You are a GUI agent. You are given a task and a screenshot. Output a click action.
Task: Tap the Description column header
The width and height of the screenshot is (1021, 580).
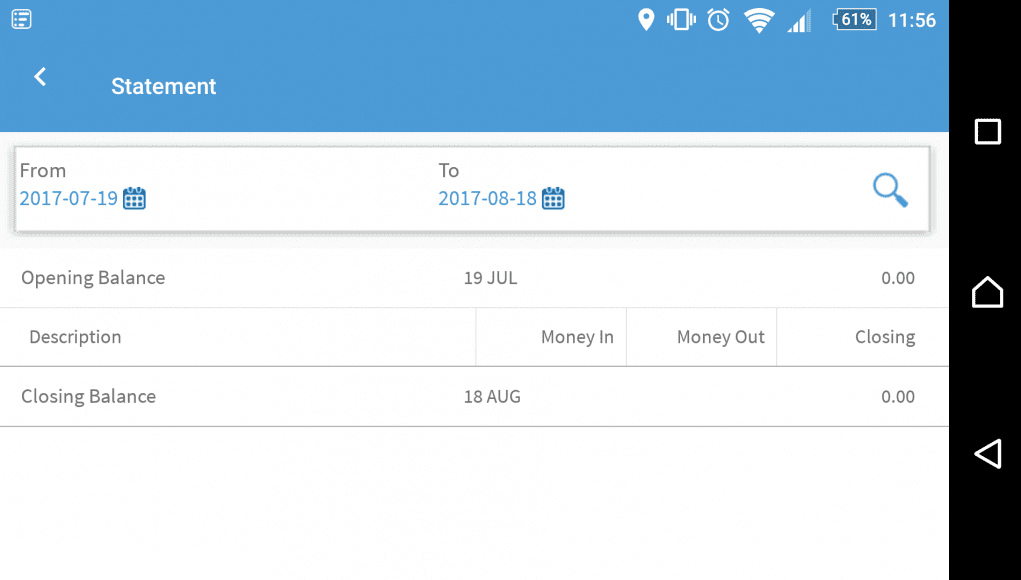tap(75, 337)
